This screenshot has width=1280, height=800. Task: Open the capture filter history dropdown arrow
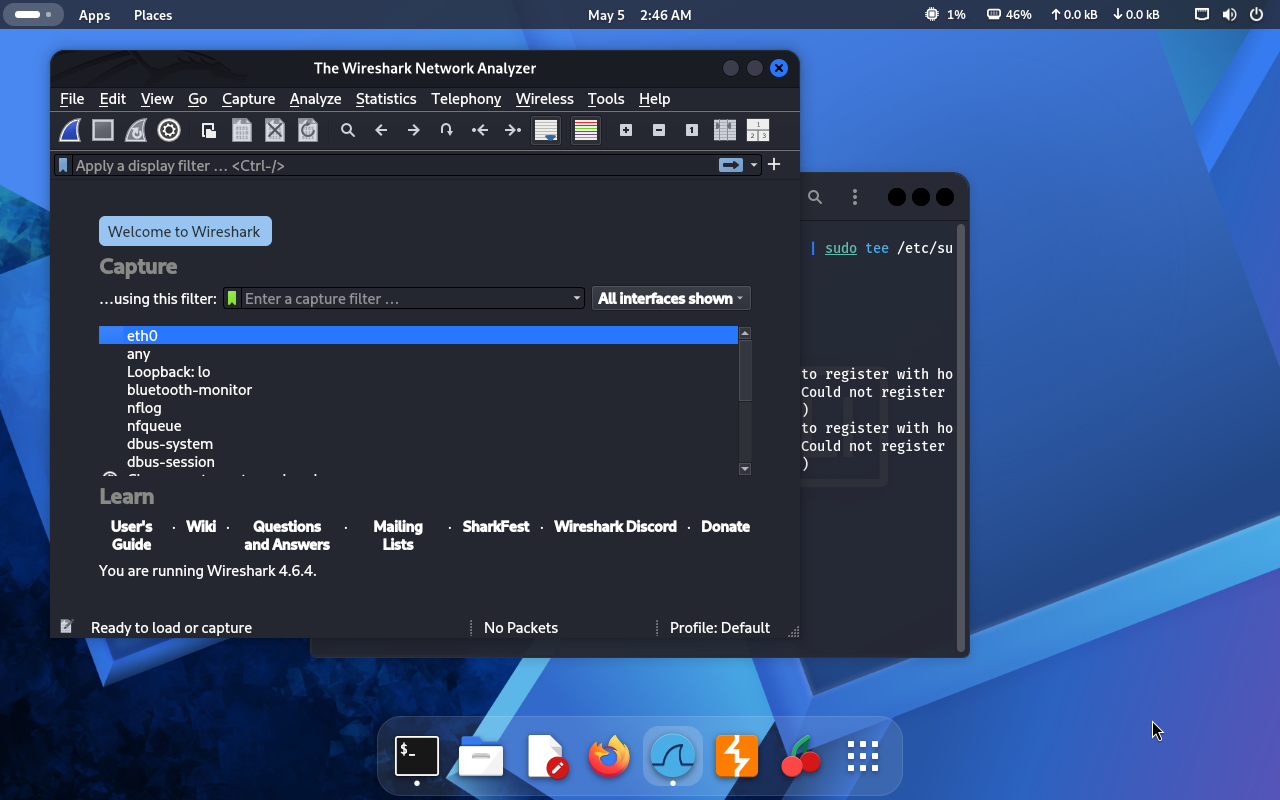point(577,298)
